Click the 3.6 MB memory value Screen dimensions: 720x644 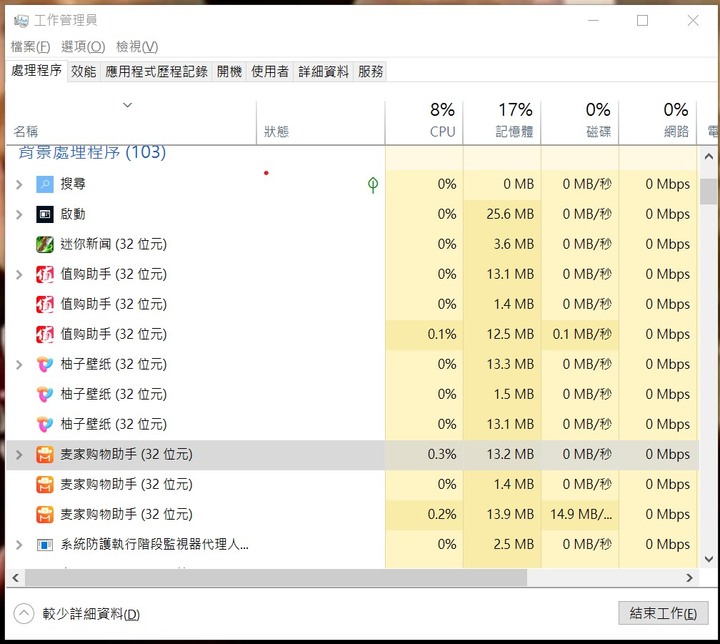(514, 244)
